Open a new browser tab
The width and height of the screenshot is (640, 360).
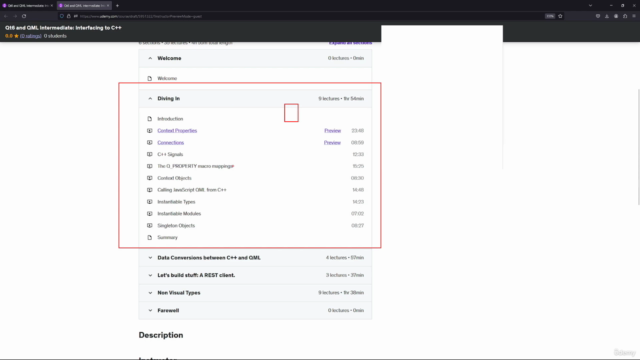click(x=117, y=6)
